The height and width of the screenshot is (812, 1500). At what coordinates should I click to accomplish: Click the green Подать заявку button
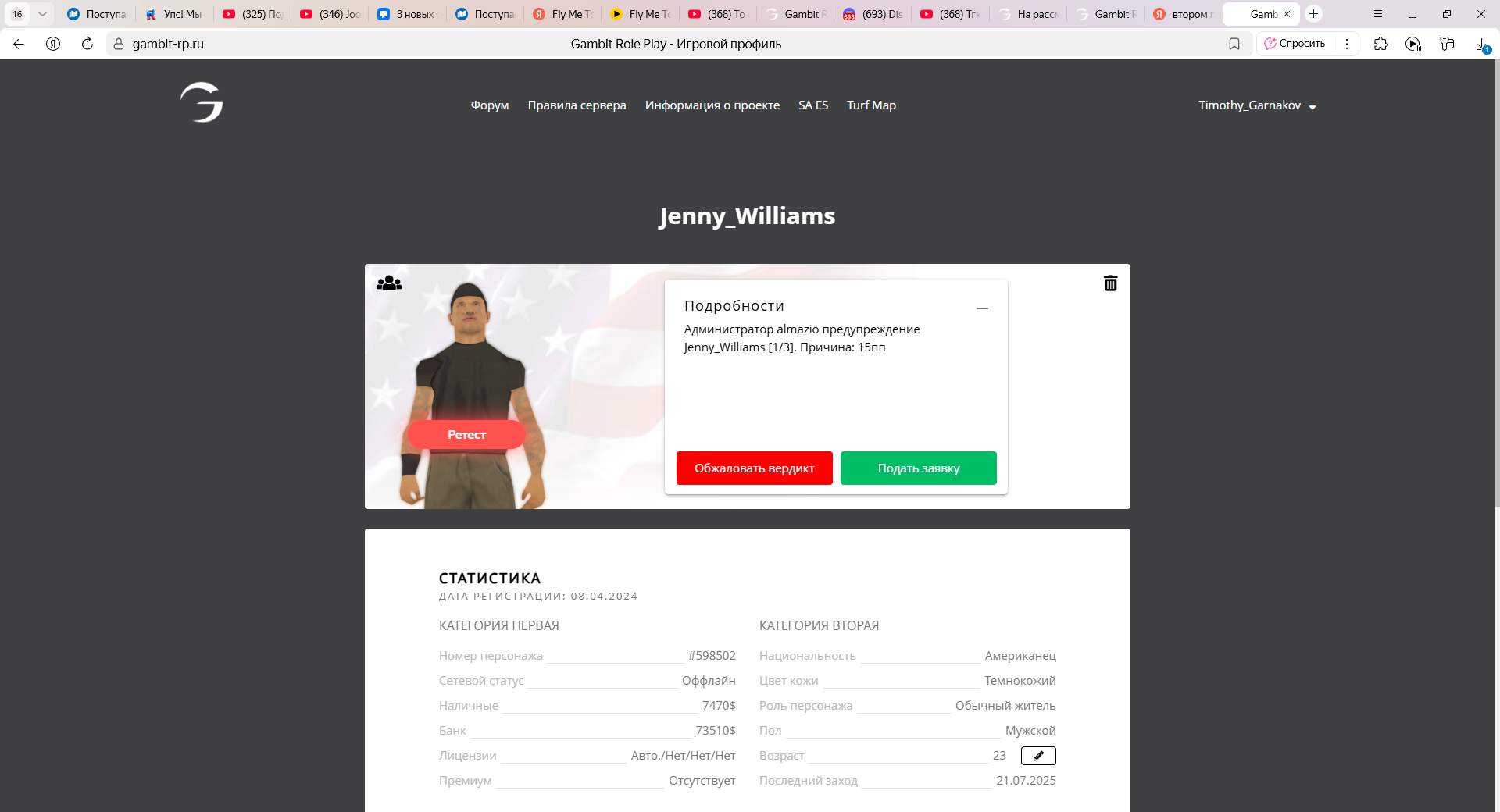pyautogui.click(x=919, y=468)
